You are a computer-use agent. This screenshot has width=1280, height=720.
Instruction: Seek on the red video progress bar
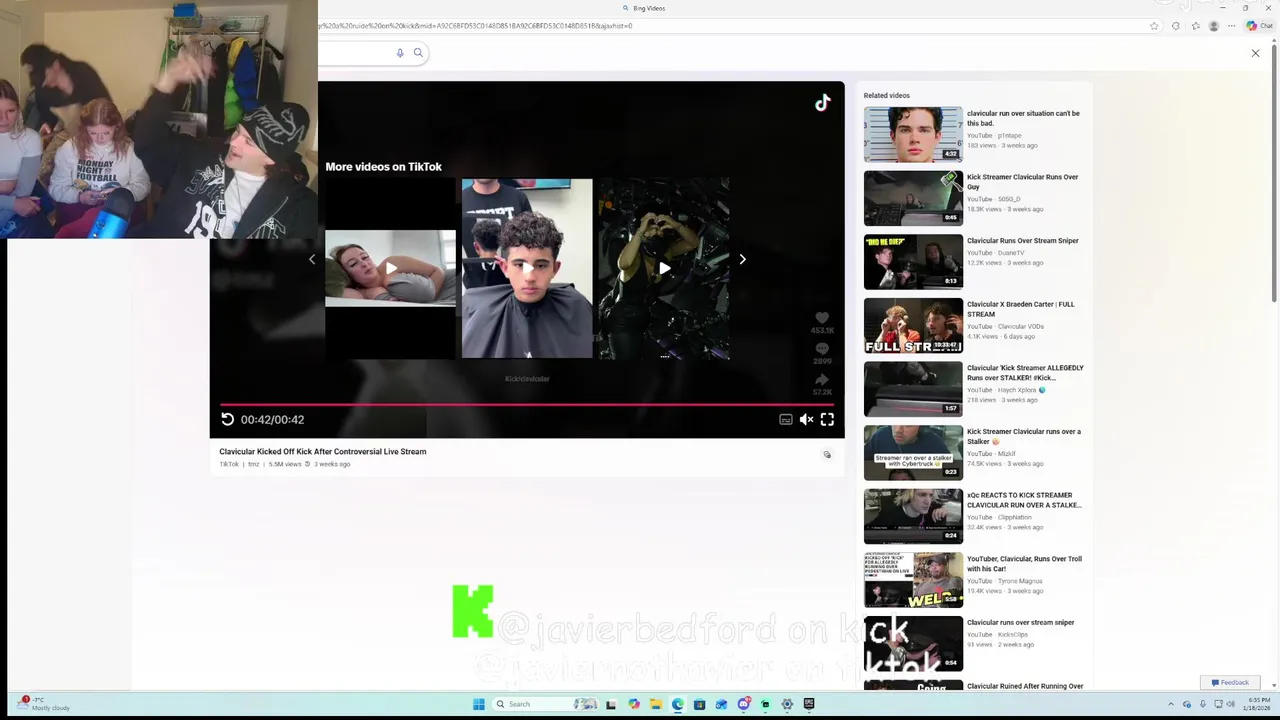tap(527, 405)
